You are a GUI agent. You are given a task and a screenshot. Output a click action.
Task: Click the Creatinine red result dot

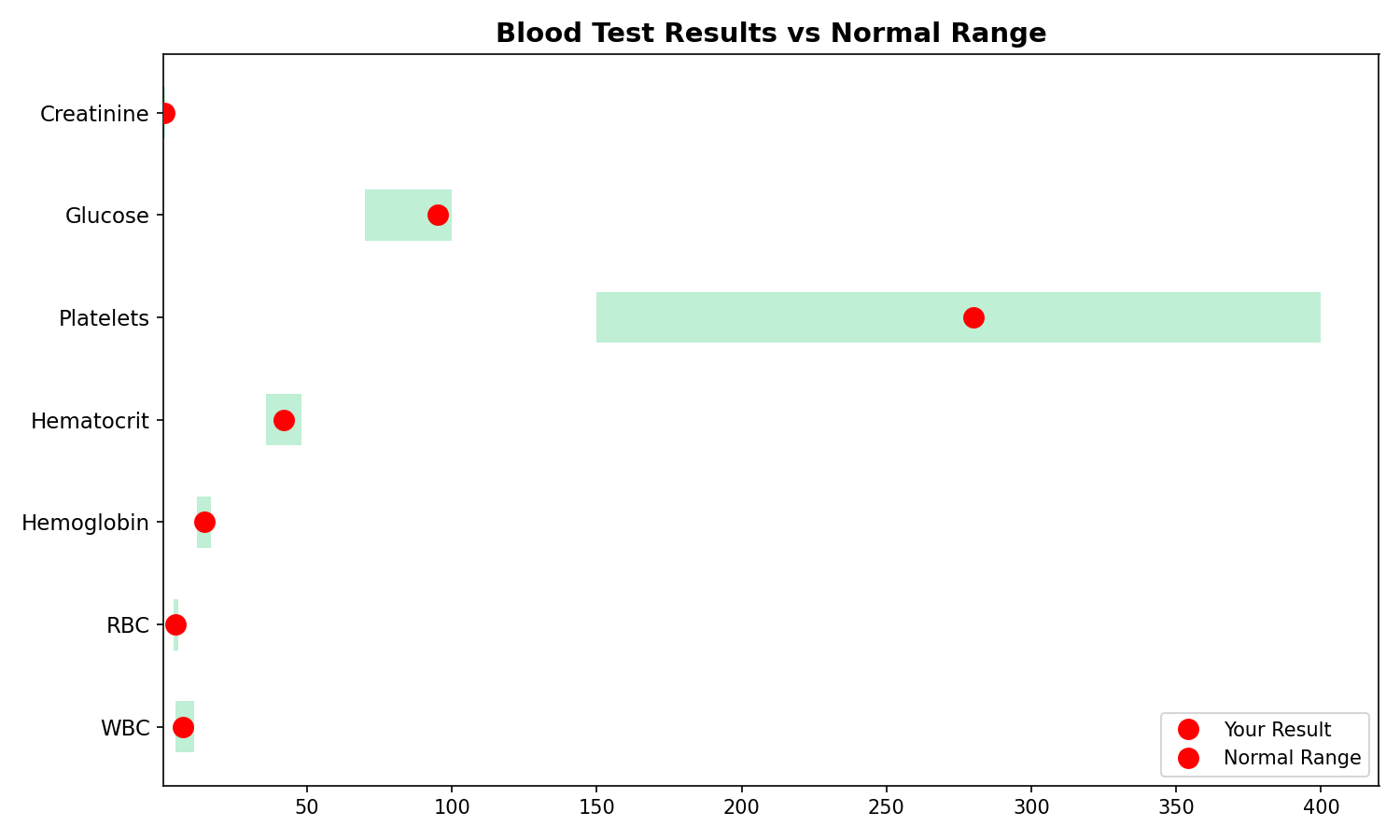coord(165,114)
